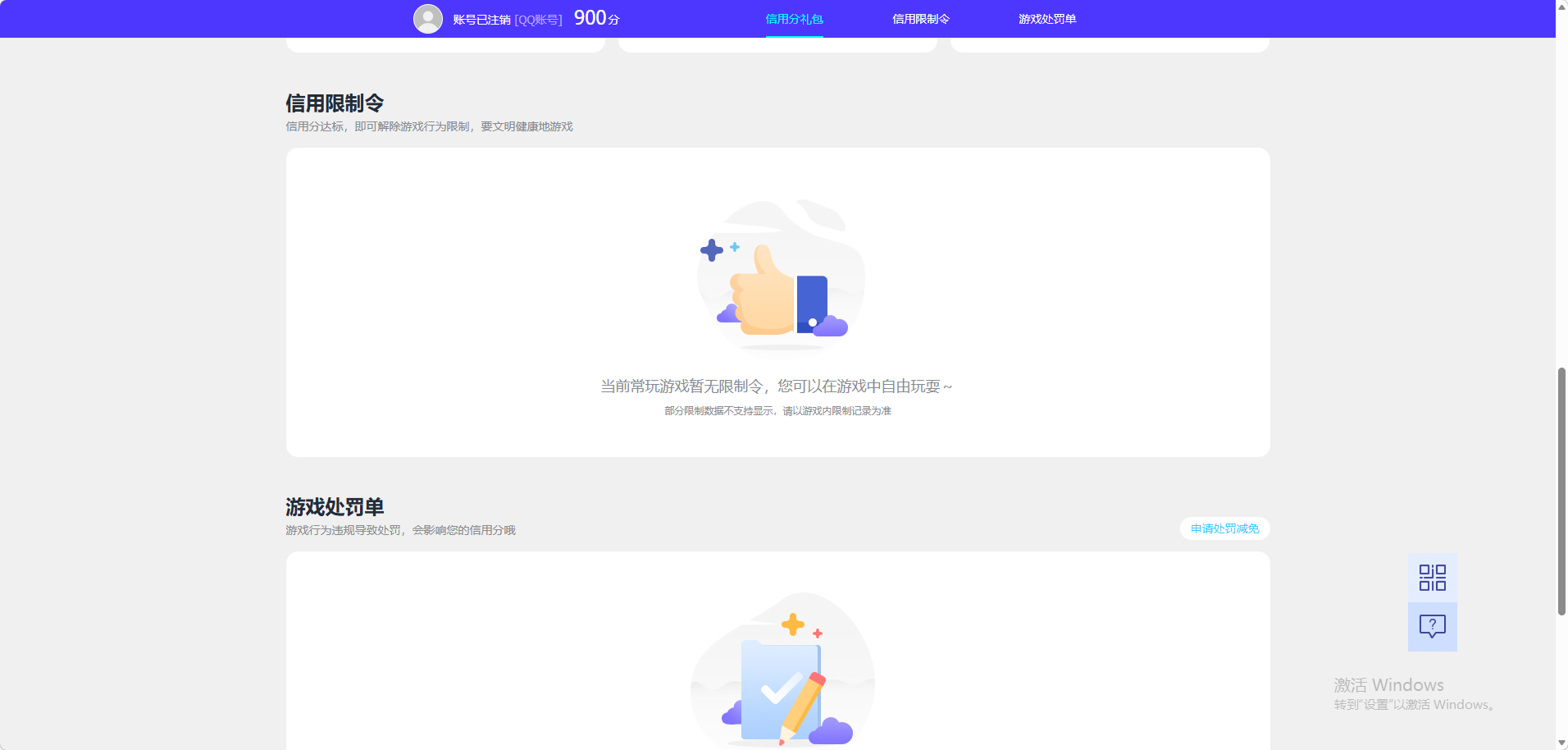Click the user avatar in the top bar
The height and width of the screenshot is (750, 1568).
[x=428, y=18]
